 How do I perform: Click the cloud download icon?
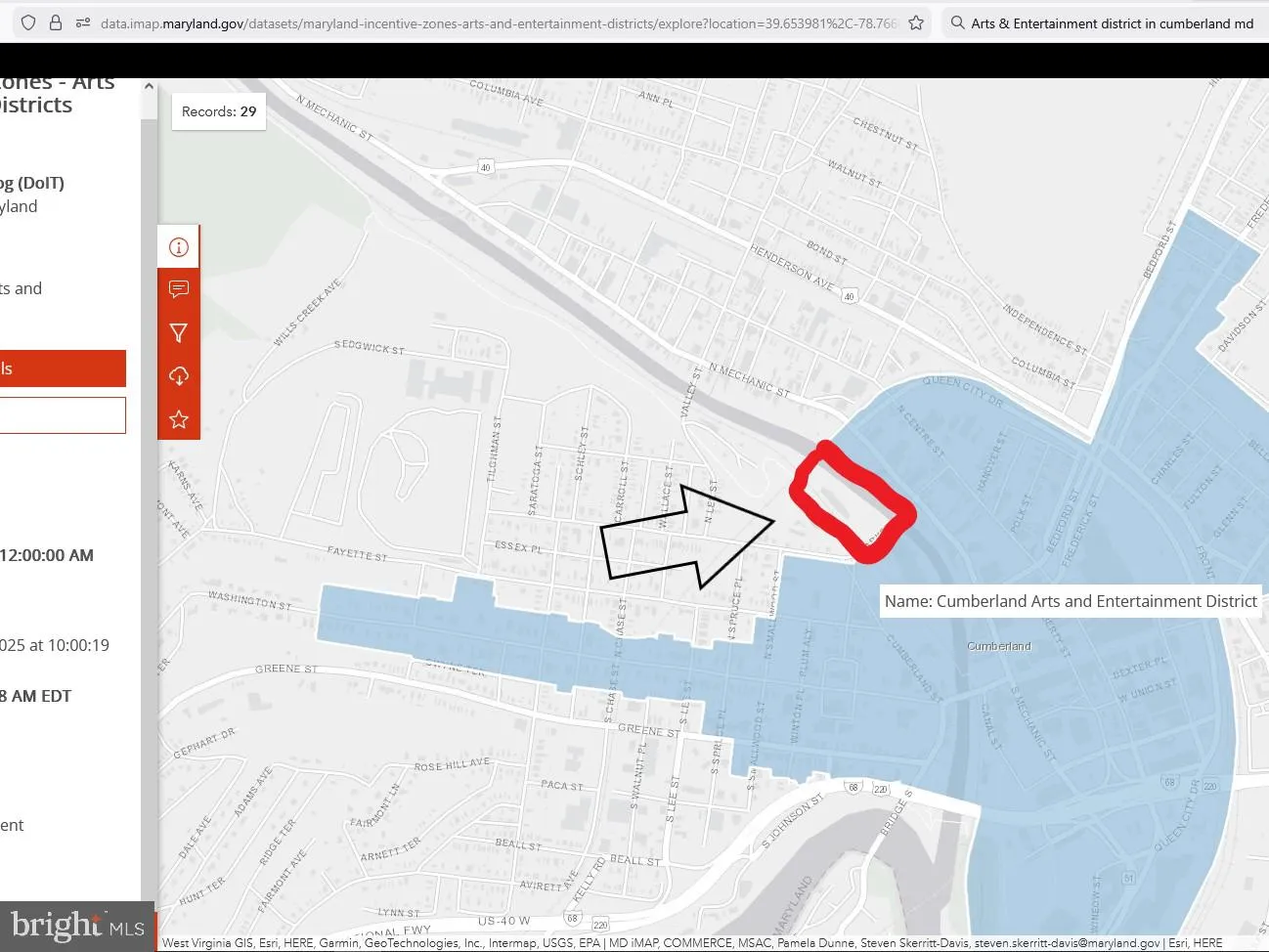tap(179, 376)
